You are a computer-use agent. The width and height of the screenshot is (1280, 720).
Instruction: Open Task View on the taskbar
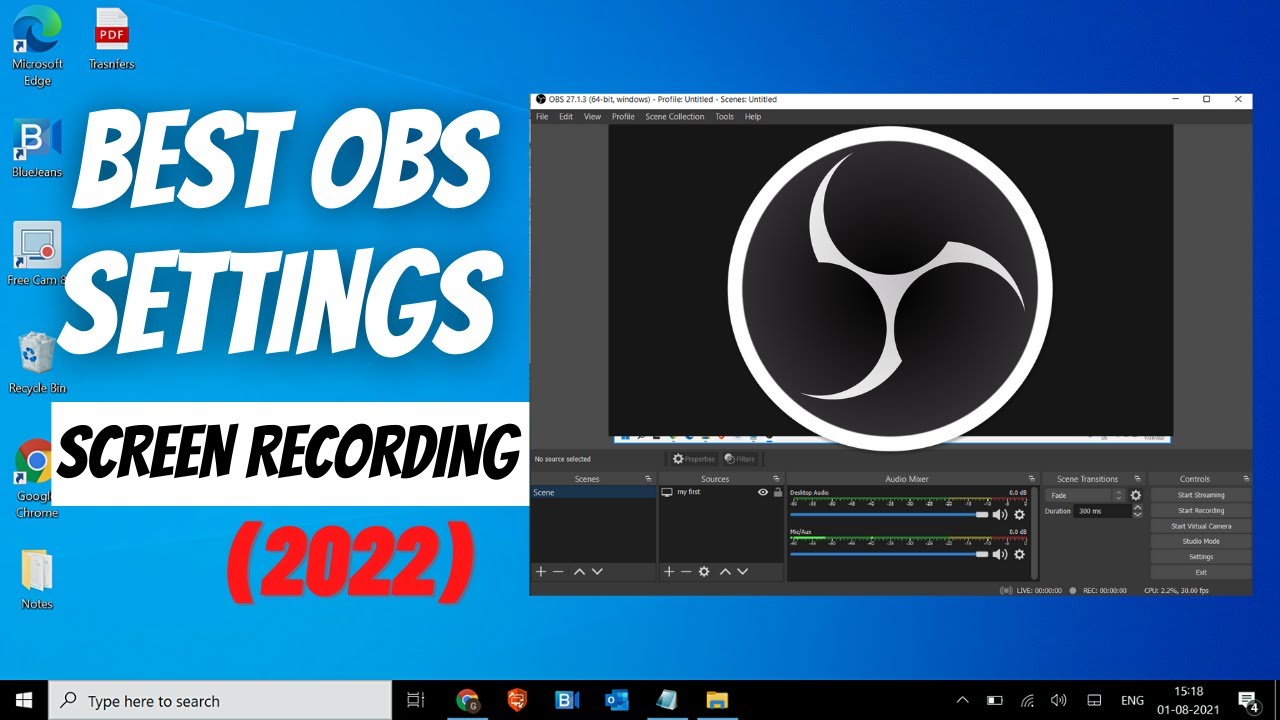coord(416,700)
